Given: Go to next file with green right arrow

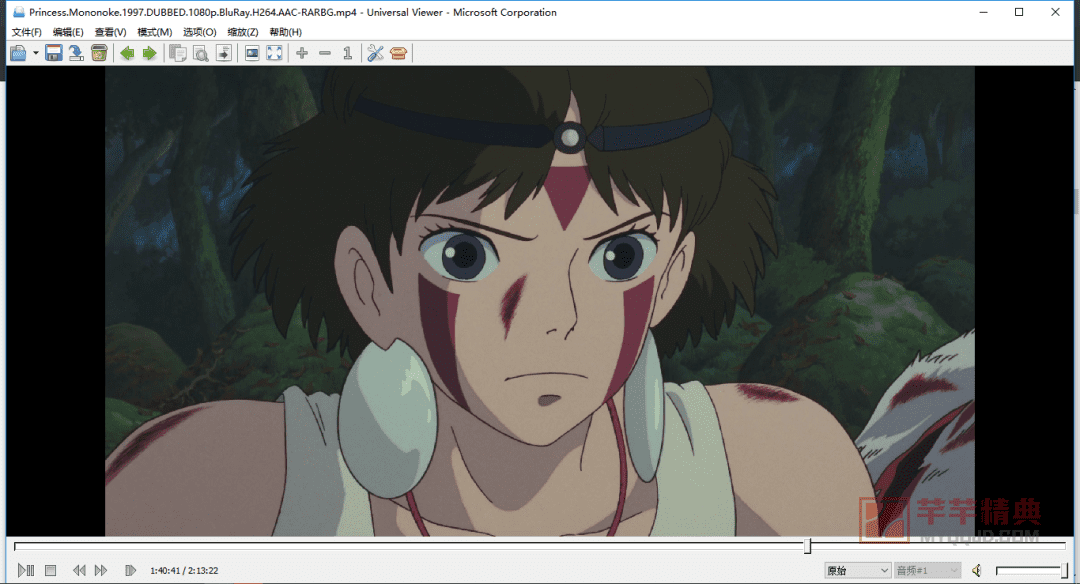Looking at the screenshot, I should (x=149, y=53).
